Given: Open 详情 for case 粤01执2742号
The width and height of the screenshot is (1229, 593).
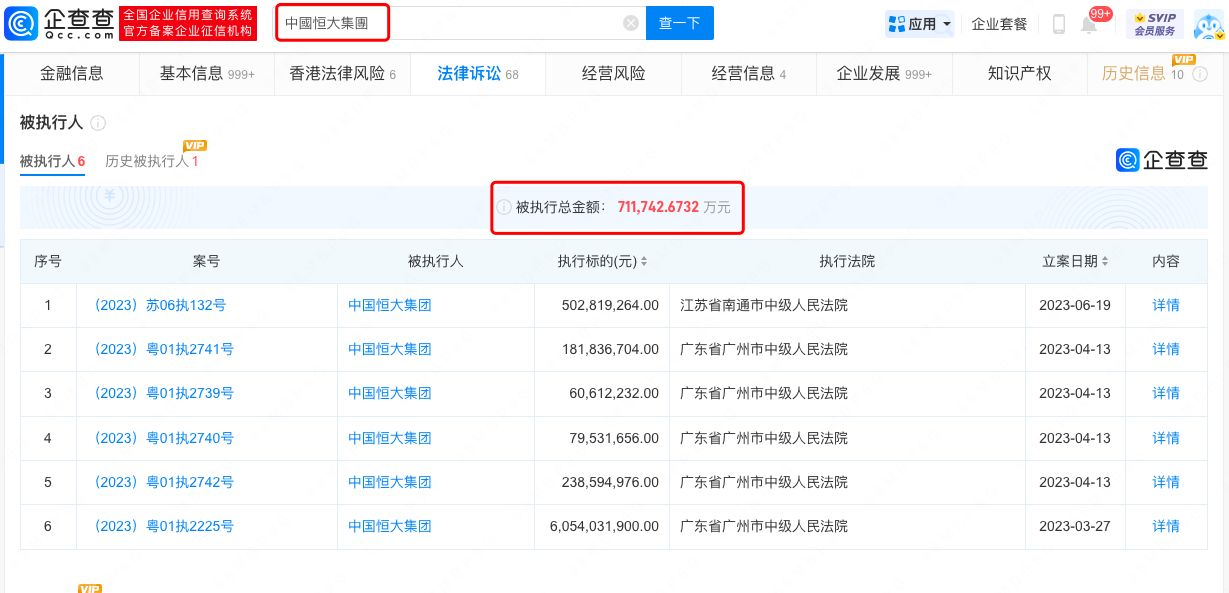Looking at the screenshot, I should click(x=1166, y=482).
